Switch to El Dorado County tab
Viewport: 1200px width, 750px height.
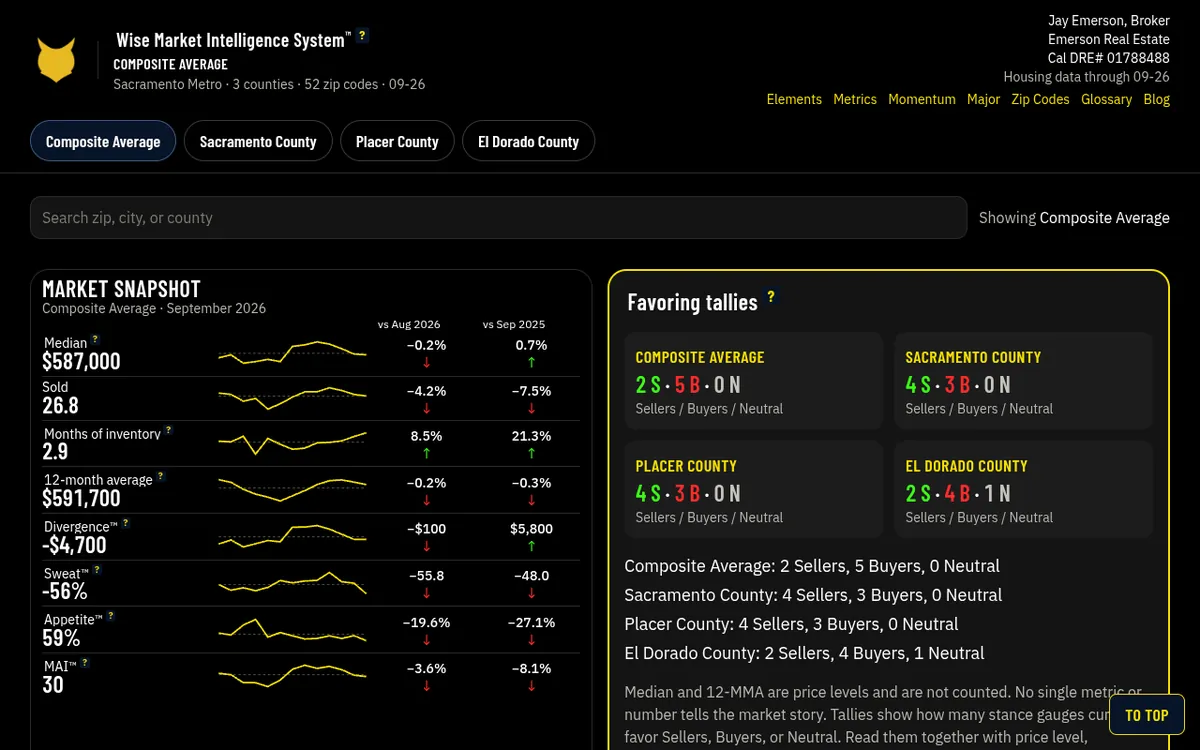(529, 141)
